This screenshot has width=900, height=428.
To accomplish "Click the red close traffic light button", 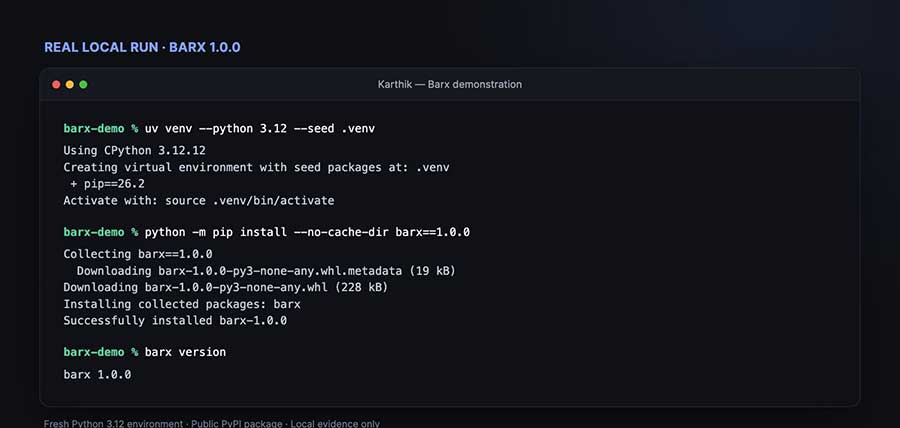I will click(56, 84).
